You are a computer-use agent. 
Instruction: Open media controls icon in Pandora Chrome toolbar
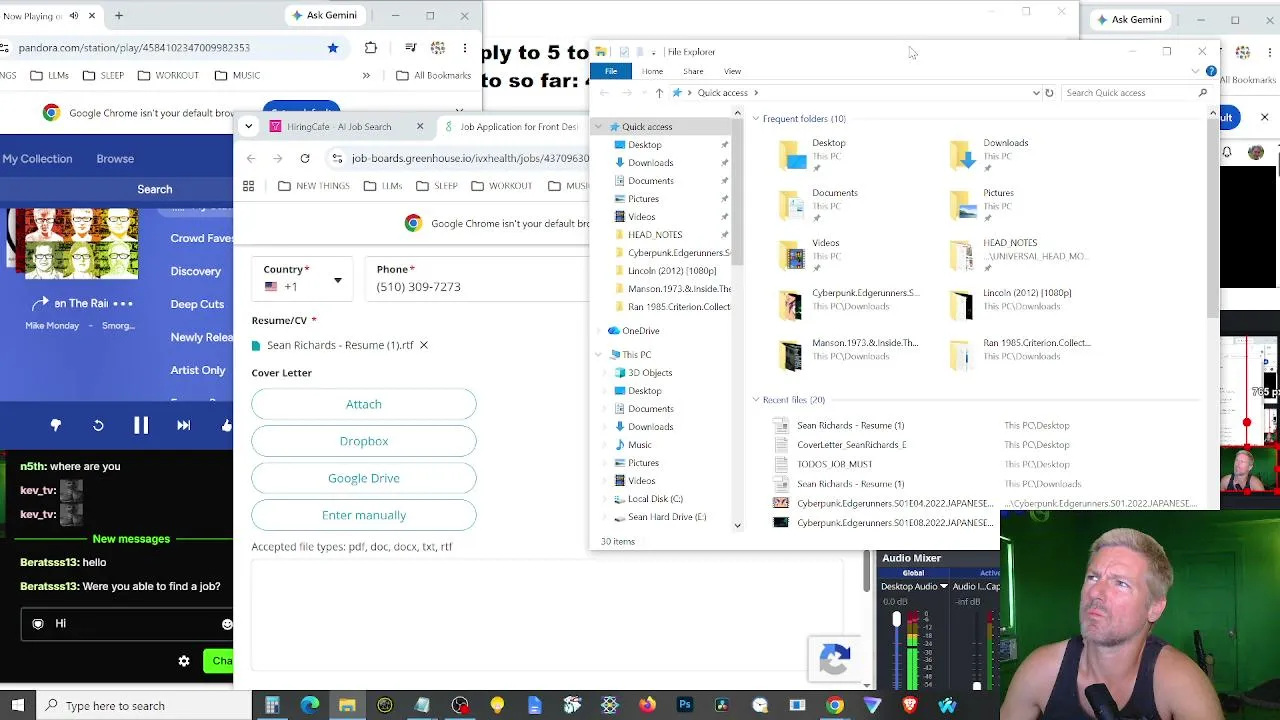point(410,47)
